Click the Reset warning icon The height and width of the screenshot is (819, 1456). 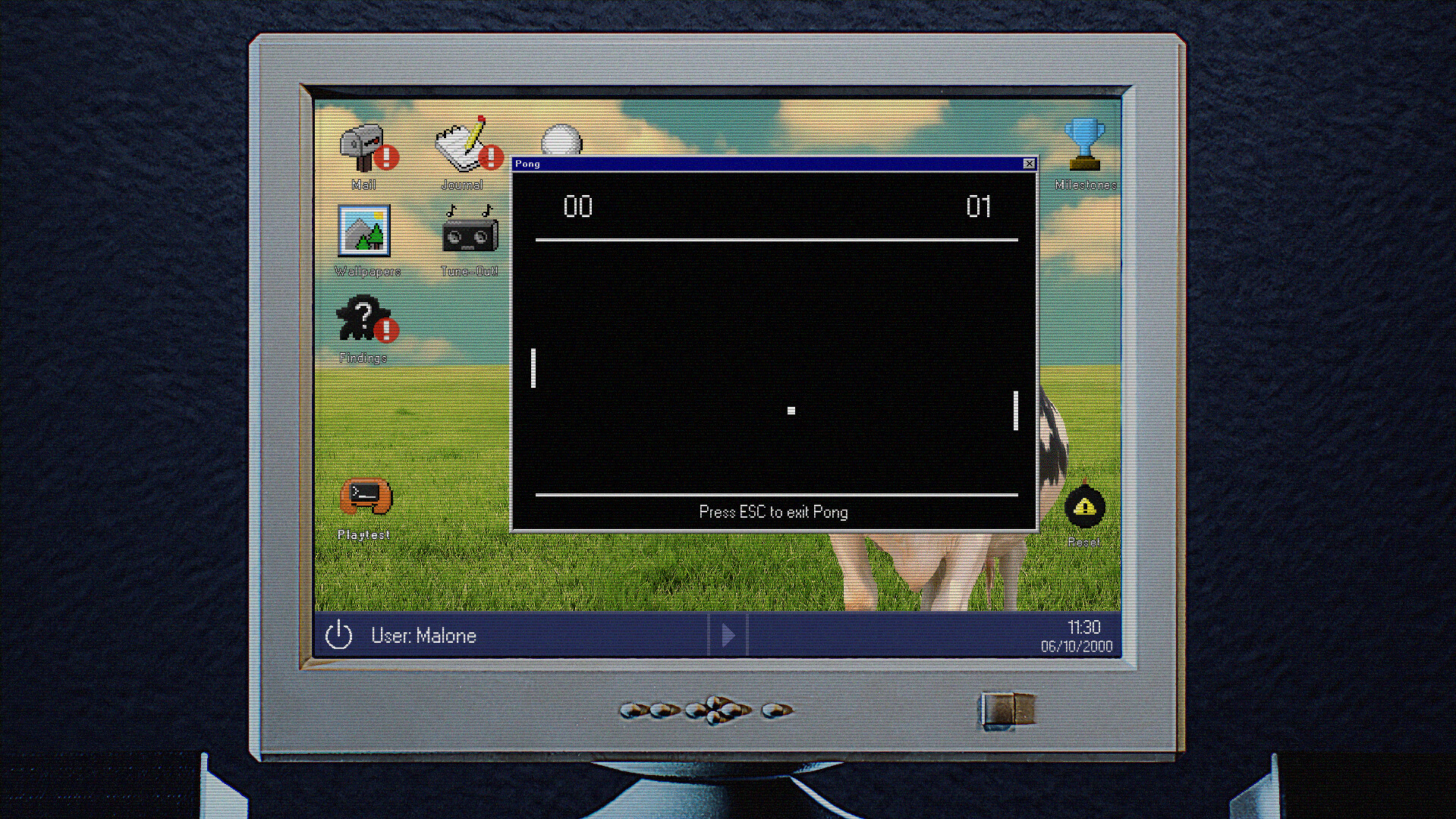pyautogui.click(x=1084, y=508)
